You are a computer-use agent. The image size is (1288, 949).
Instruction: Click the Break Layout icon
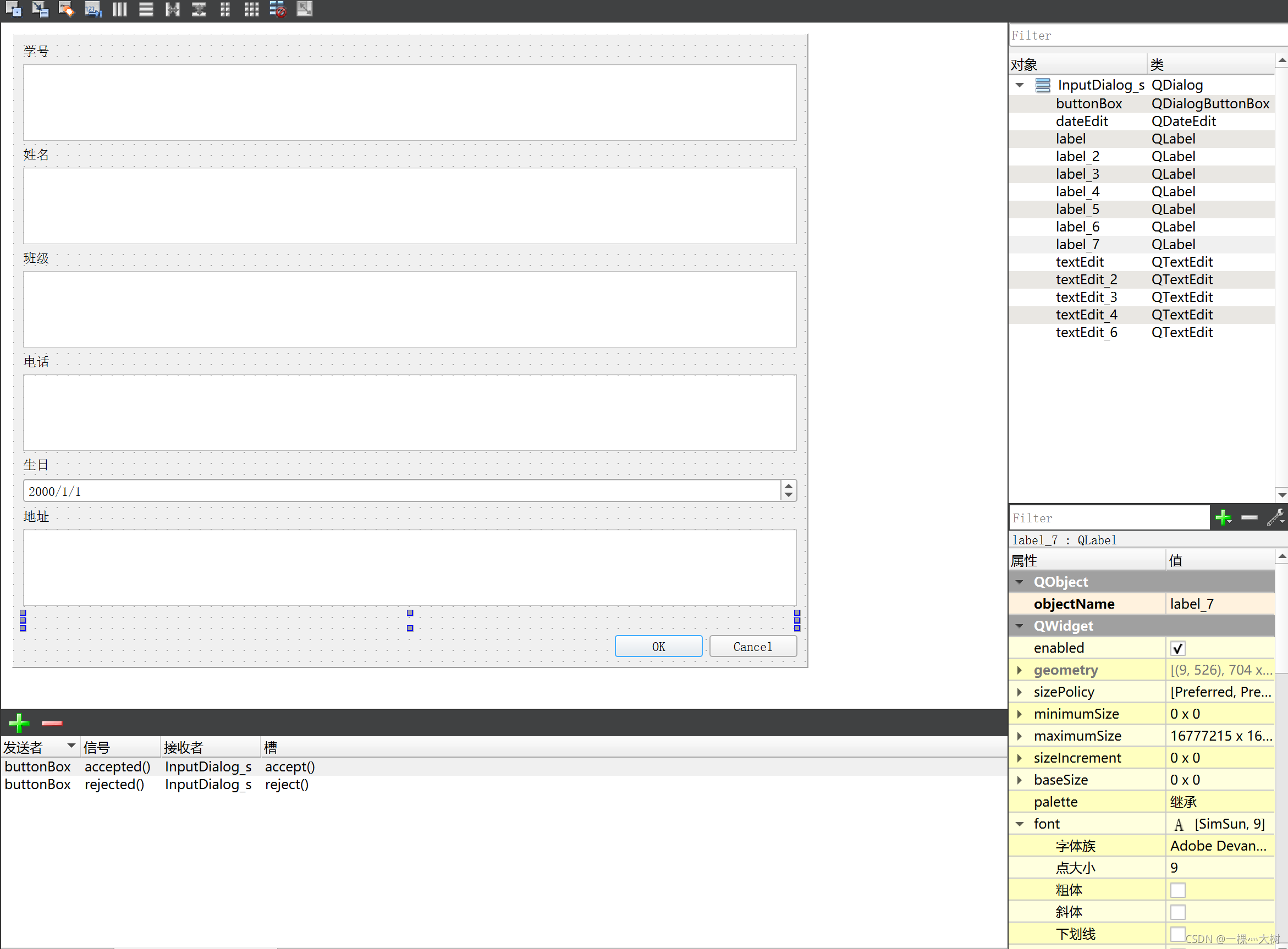[278, 9]
